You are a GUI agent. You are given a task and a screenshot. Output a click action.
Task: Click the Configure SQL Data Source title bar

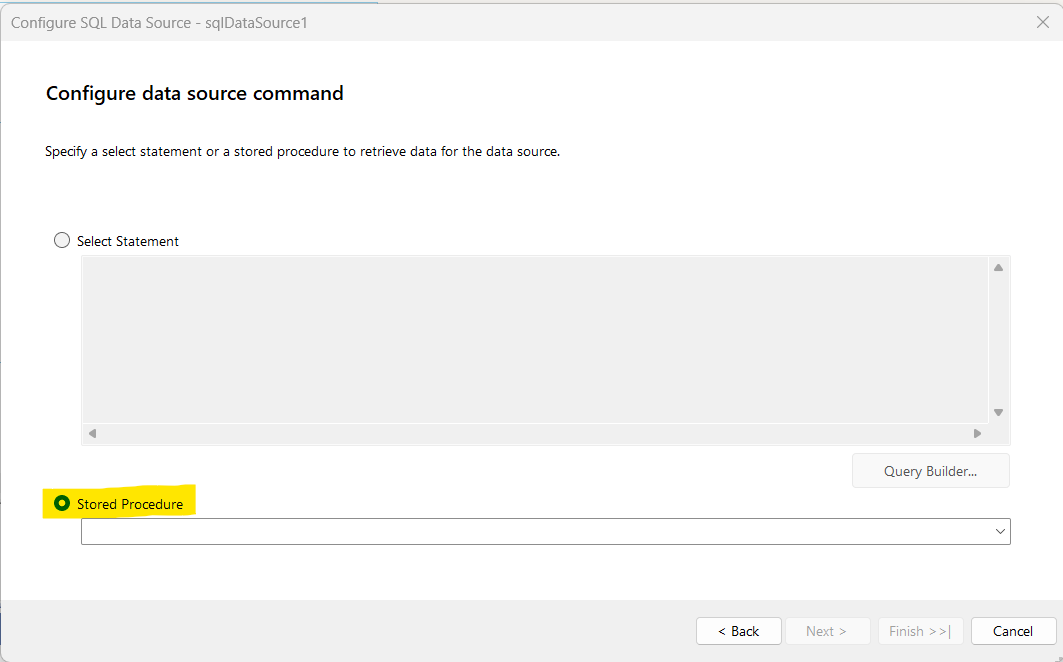tap(500, 22)
